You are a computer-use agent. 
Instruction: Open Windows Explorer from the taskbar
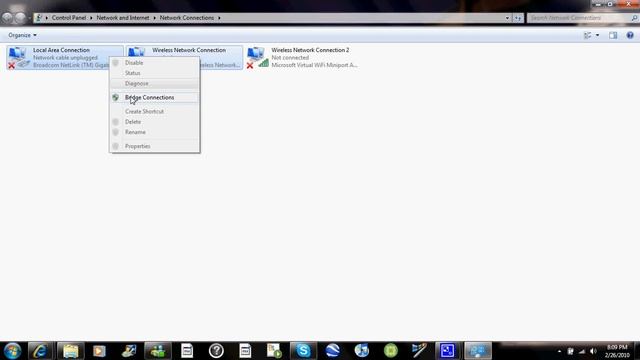(70, 351)
